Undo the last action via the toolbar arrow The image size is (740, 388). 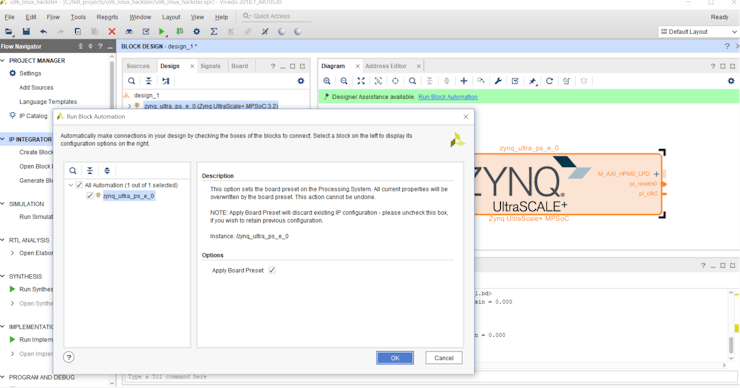43,32
